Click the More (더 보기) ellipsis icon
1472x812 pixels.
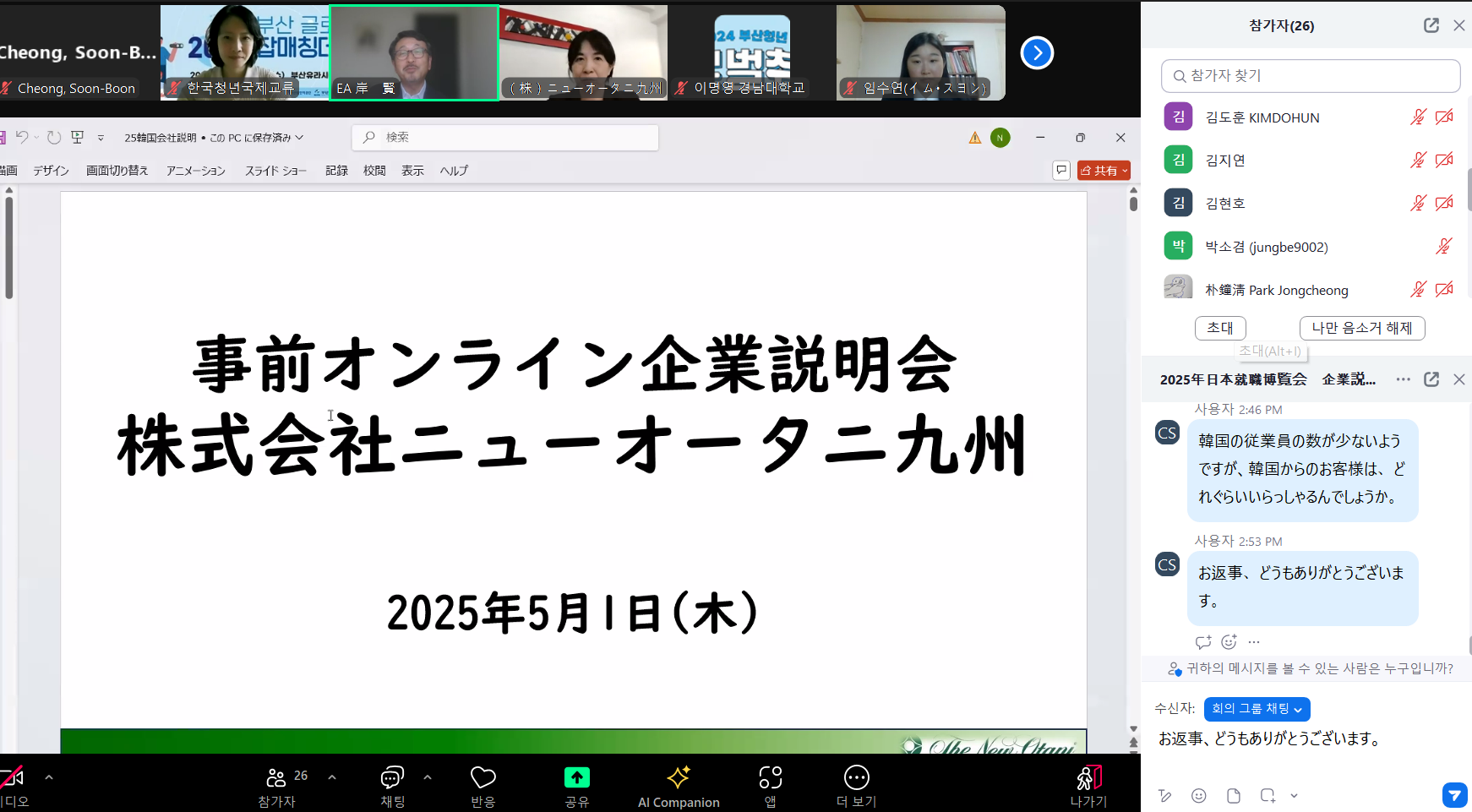[x=856, y=777]
